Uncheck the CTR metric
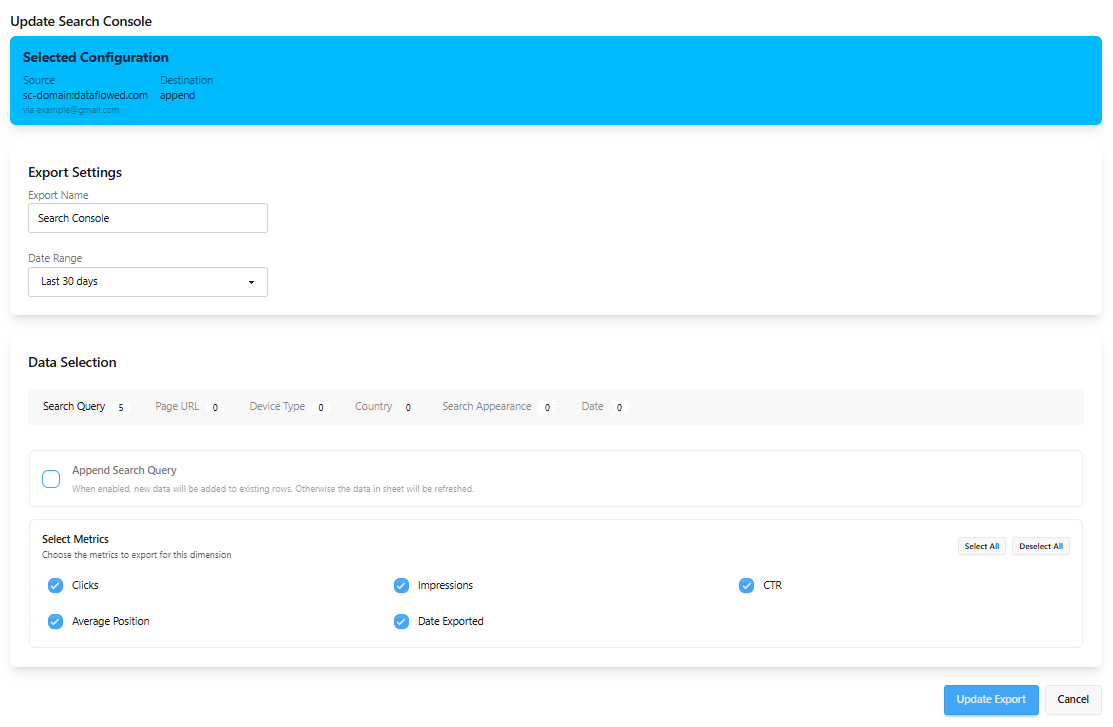This screenshot has height=727, width=1113. click(747, 585)
